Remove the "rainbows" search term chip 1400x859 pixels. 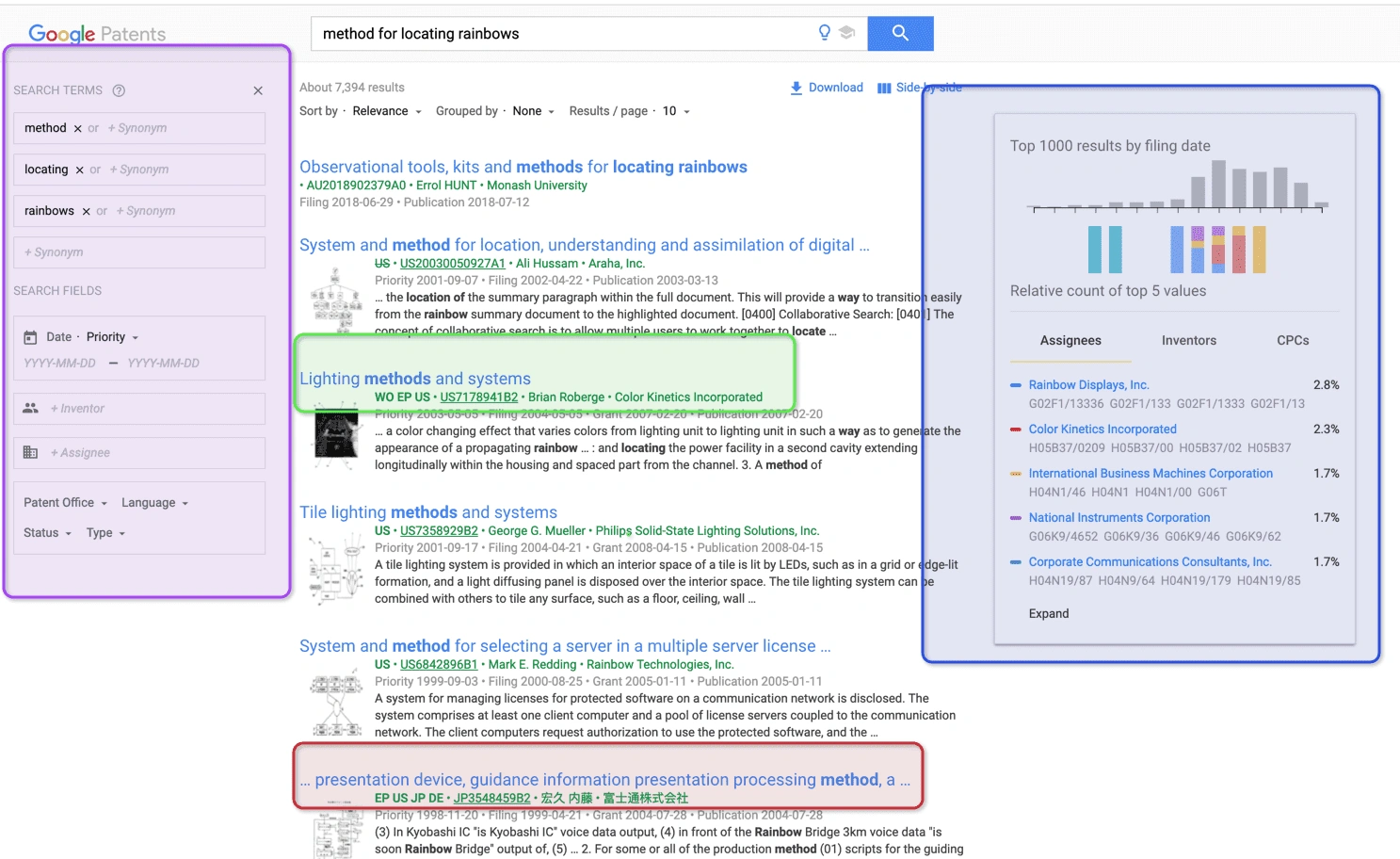click(x=86, y=211)
